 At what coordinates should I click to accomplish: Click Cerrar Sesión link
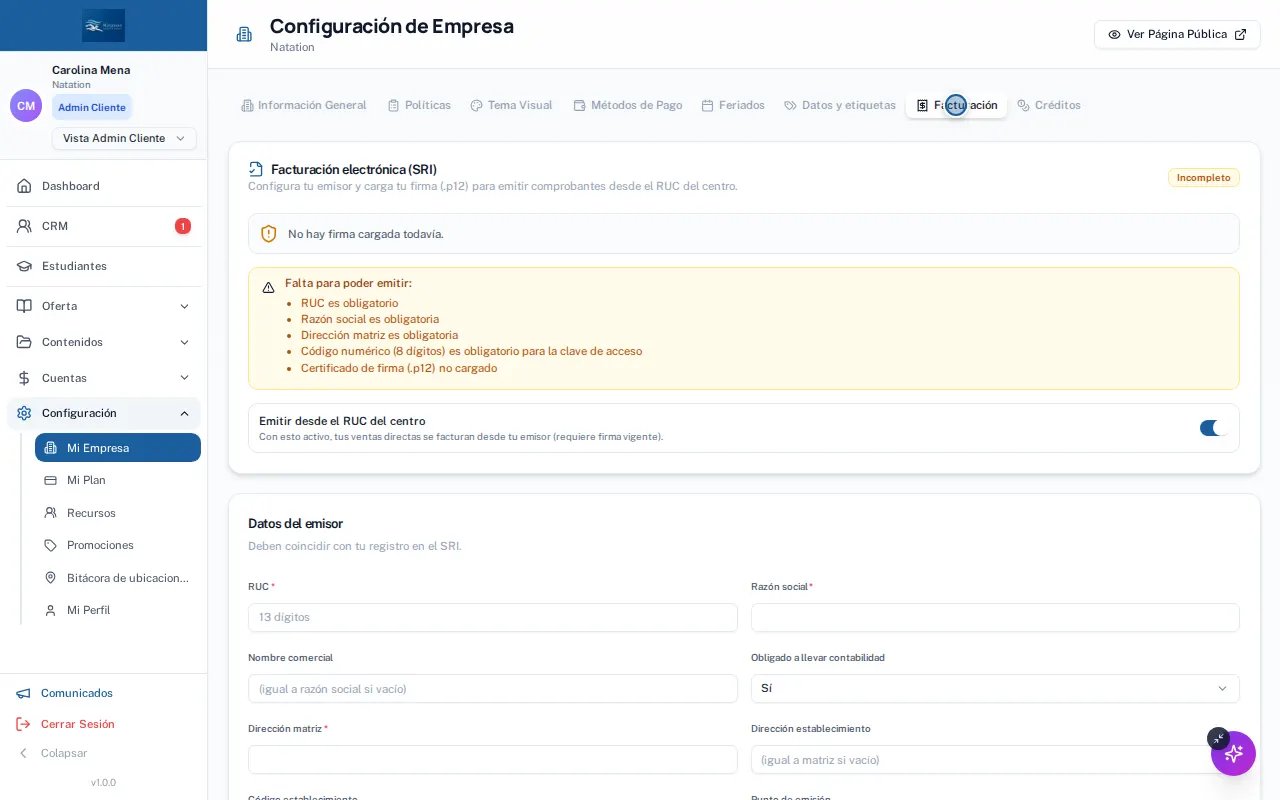pyautogui.click(x=66, y=724)
